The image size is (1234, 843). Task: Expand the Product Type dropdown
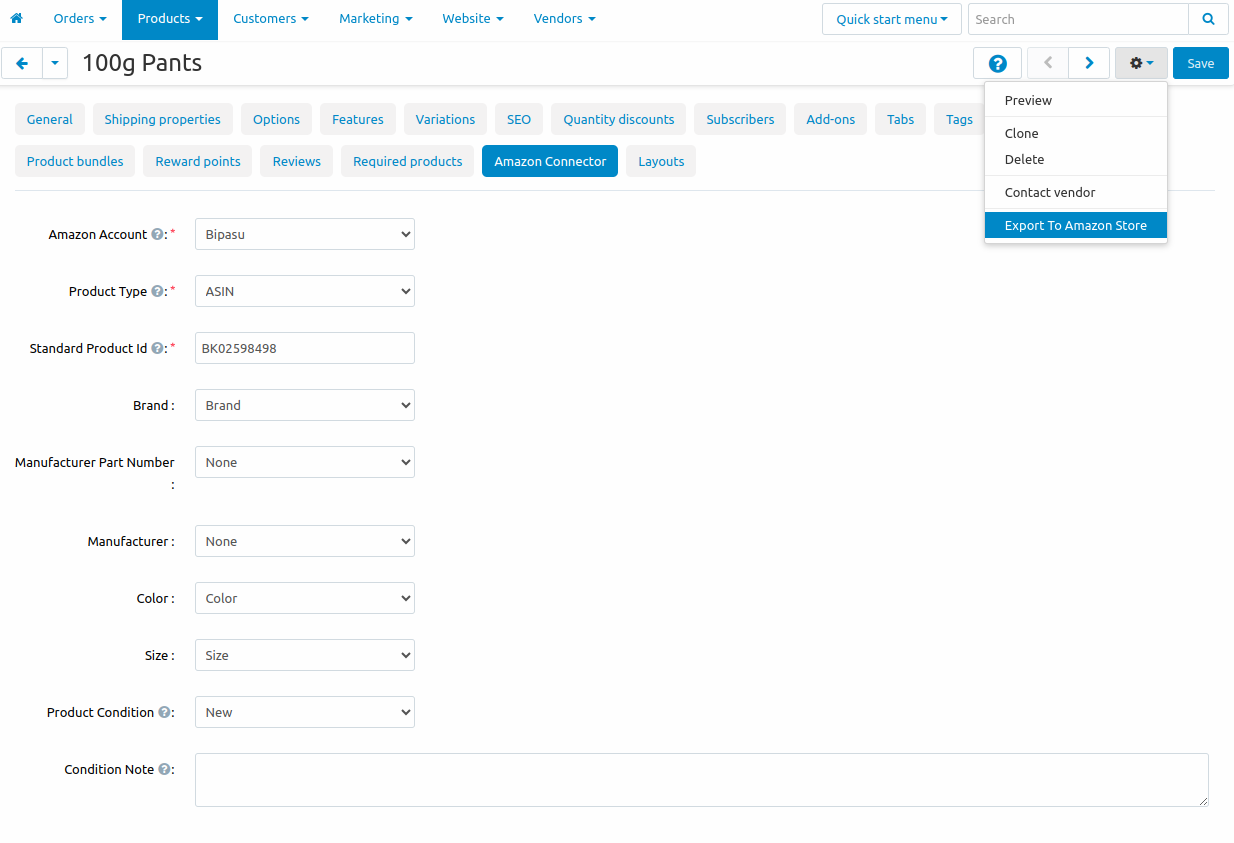(304, 292)
